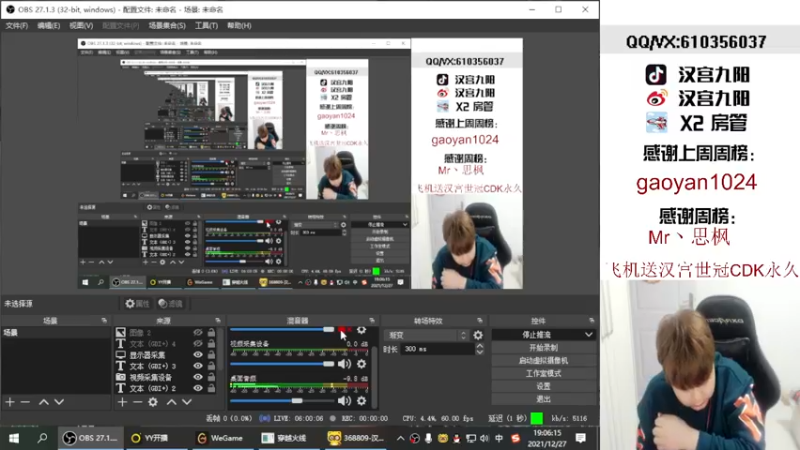
Task: Toggle lock on 视频采集设备 source
Action: pyautogui.click(x=211, y=377)
